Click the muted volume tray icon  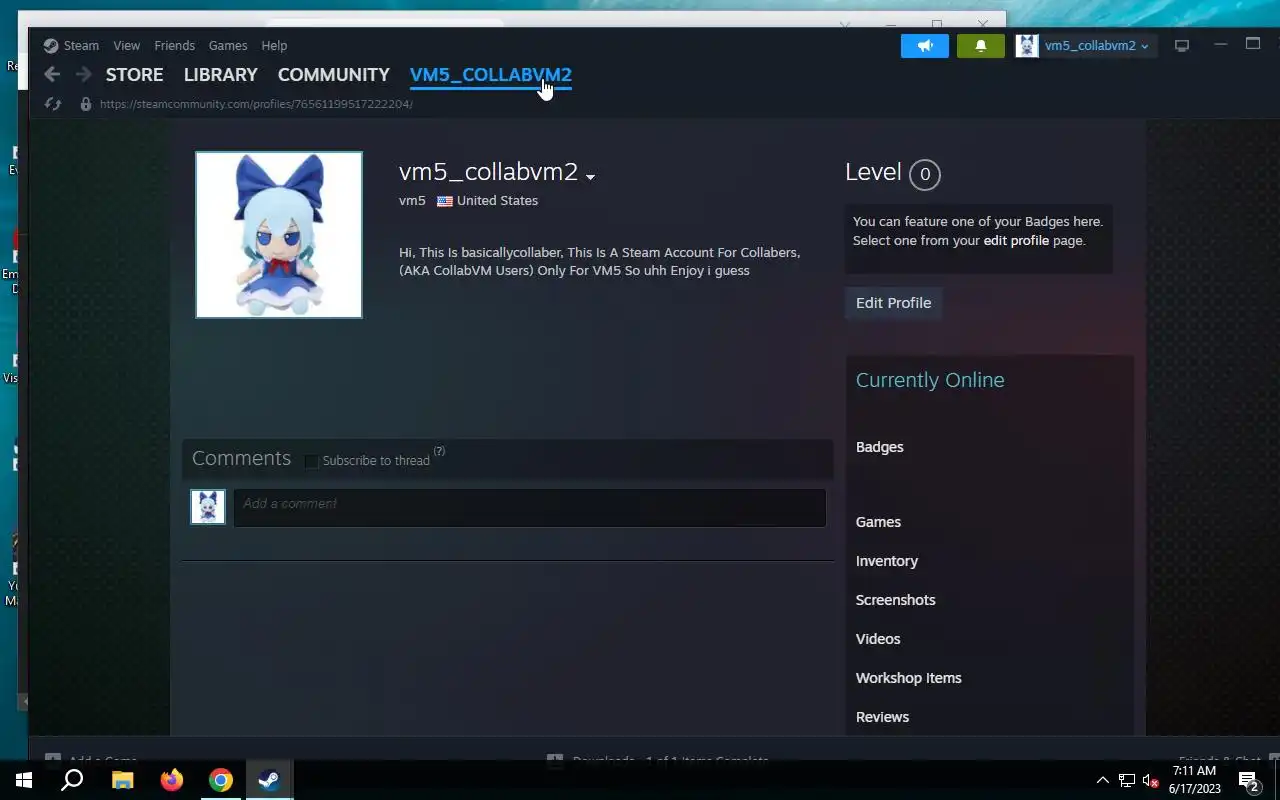tap(1151, 780)
